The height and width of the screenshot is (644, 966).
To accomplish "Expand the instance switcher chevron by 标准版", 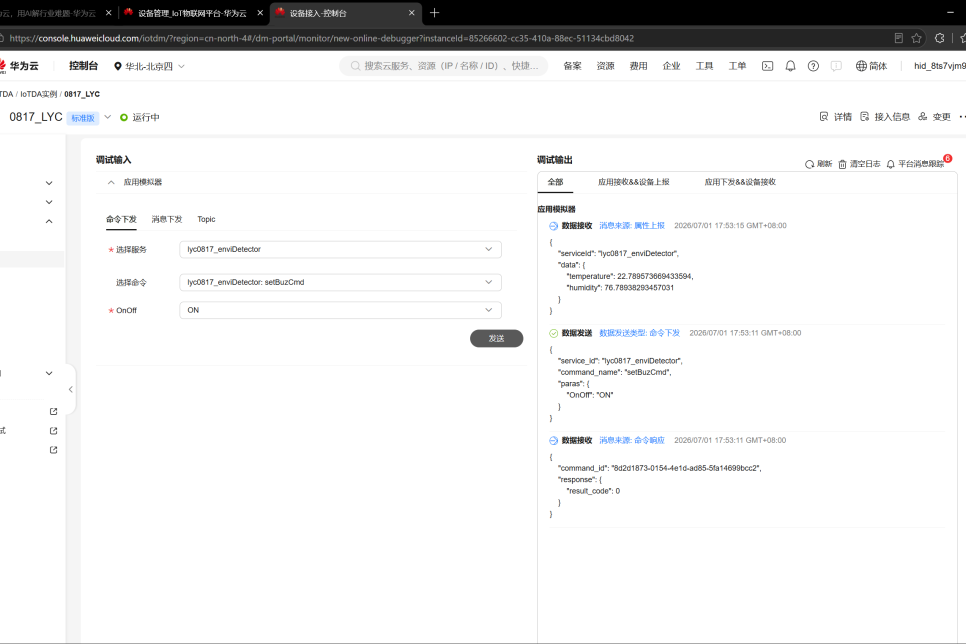I will (x=107, y=117).
